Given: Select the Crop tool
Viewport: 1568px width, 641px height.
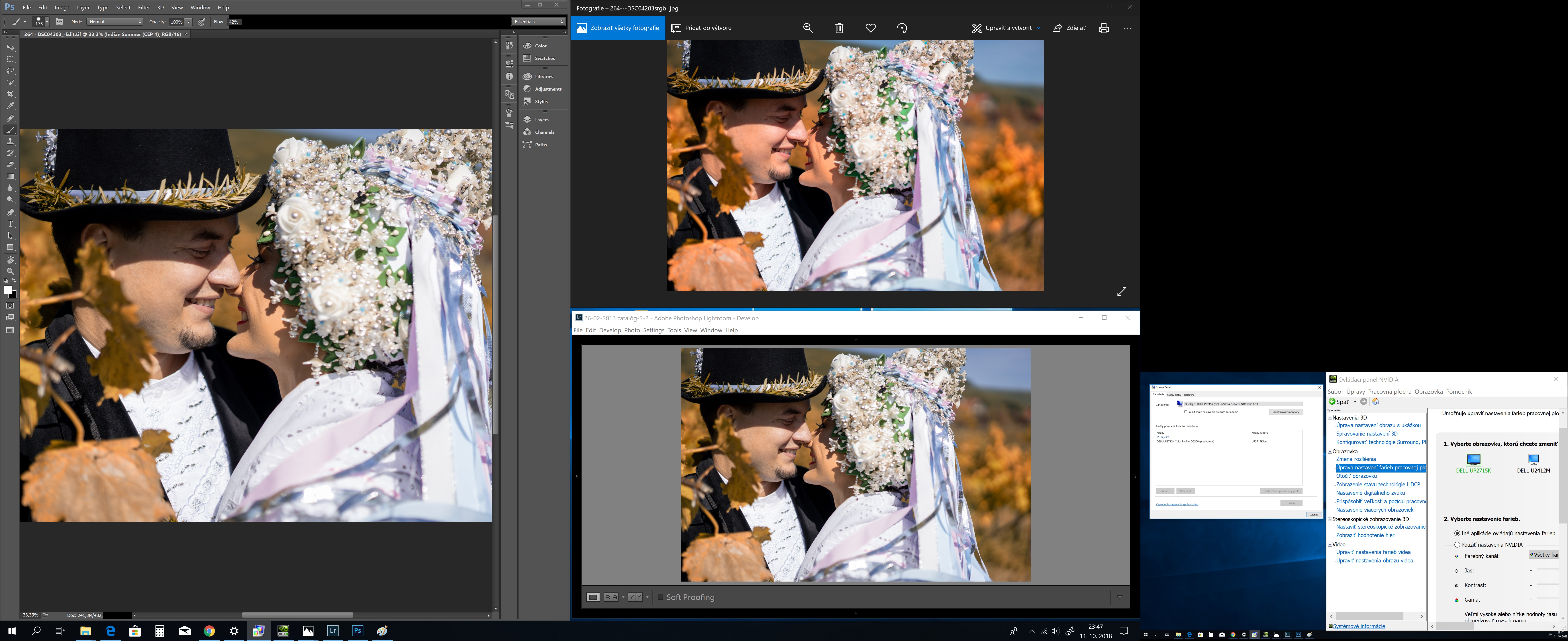Looking at the screenshot, I should (10, 94).
